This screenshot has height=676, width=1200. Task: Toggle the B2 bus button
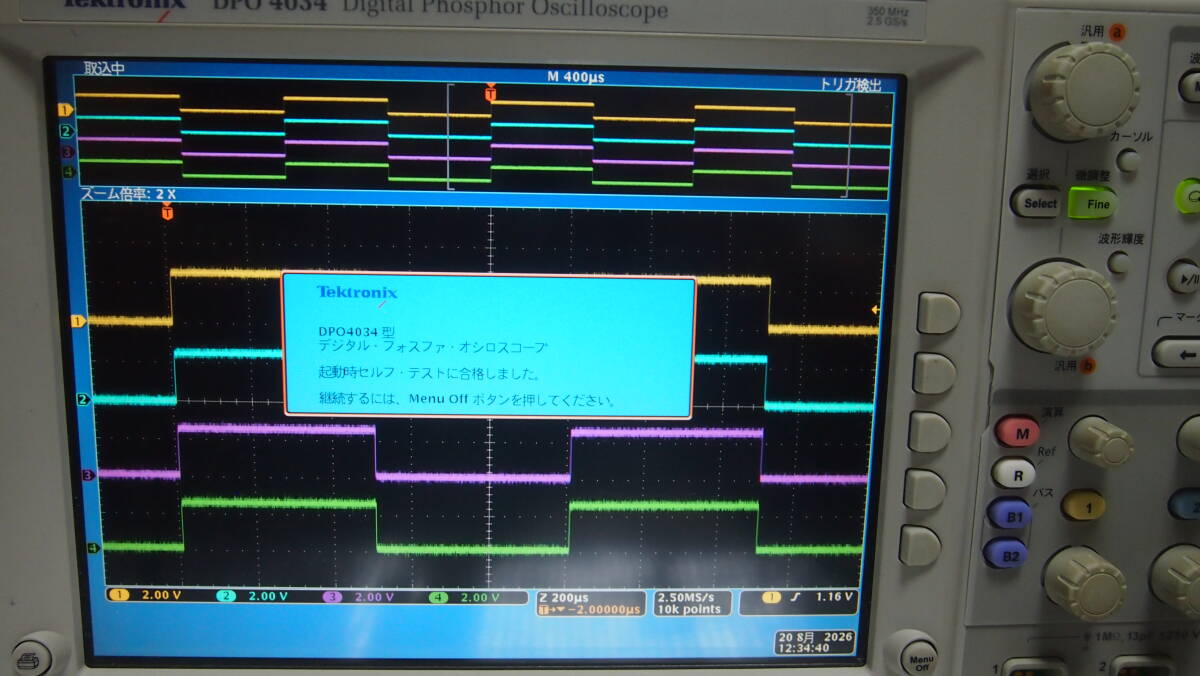point(1005,551)
